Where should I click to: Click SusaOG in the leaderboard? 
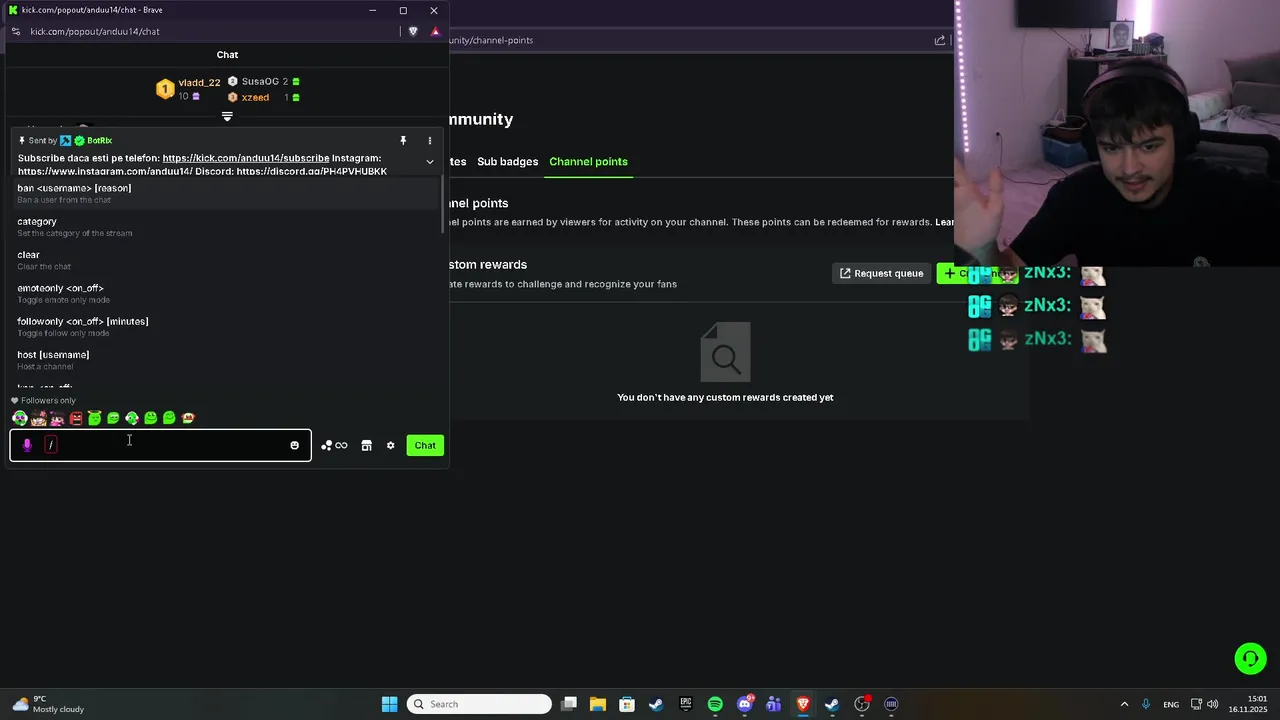point(260,81)
